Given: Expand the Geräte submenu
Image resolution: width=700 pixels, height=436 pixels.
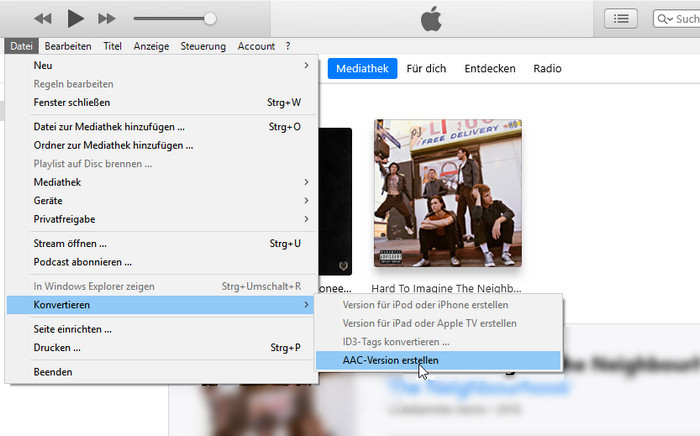Looking at the screenshot, I should [x=161, y=201].
